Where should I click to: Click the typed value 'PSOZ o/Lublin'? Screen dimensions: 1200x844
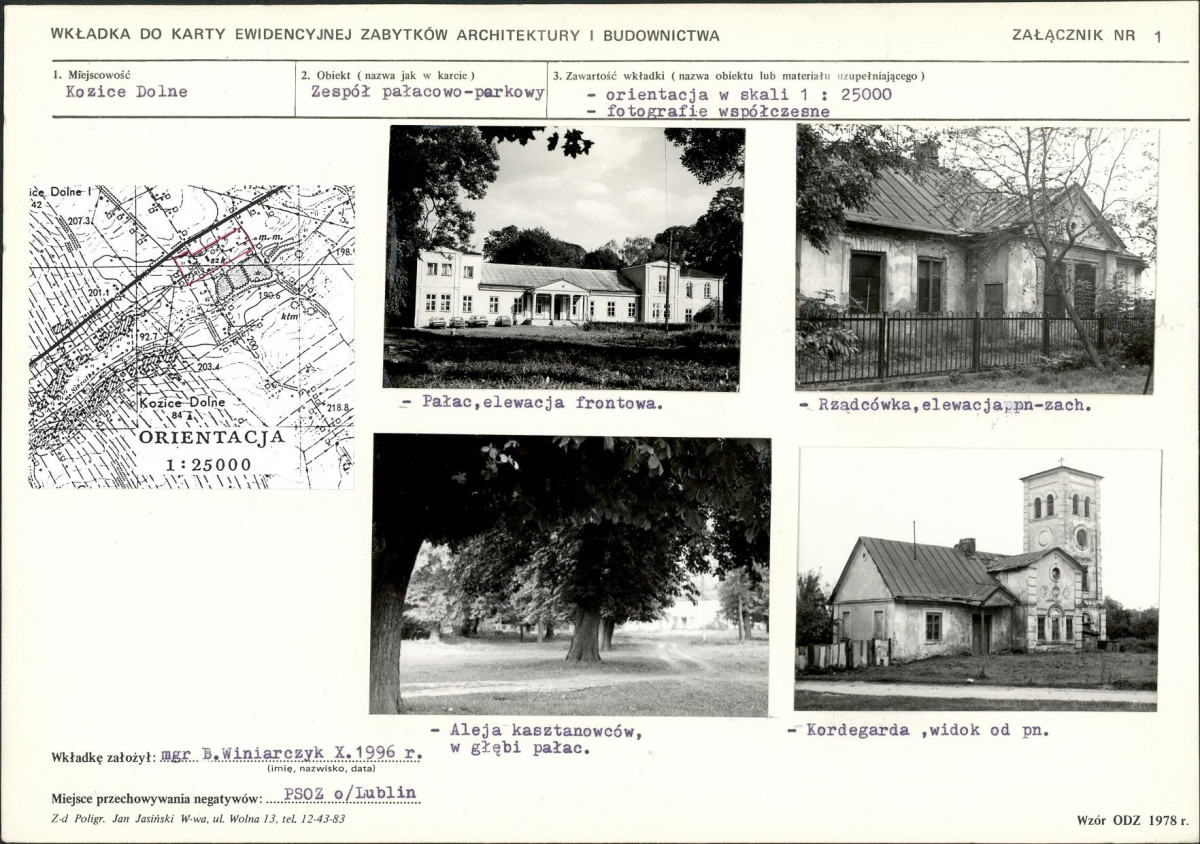[x=349, y=795]
